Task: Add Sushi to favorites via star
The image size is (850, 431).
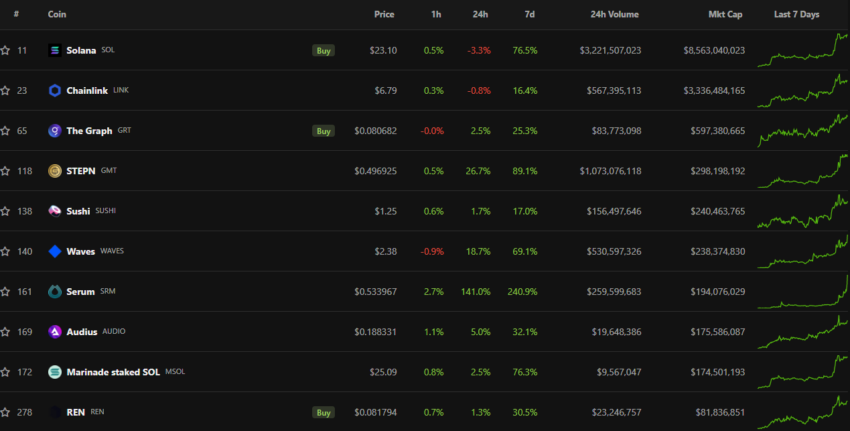Action: point(5,211)
